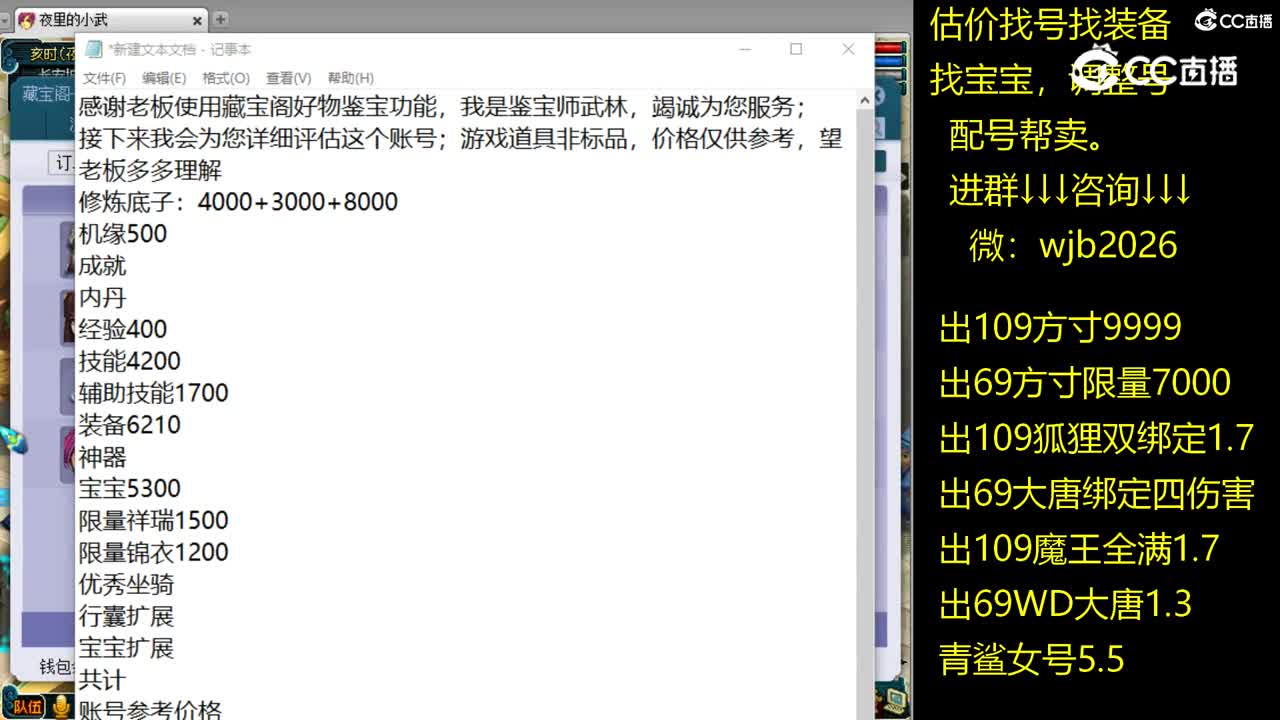The width and height of the screenshot is (1280, 720).
Task: Open the 编辑(E) menu in Notepad
Action: 164,78
